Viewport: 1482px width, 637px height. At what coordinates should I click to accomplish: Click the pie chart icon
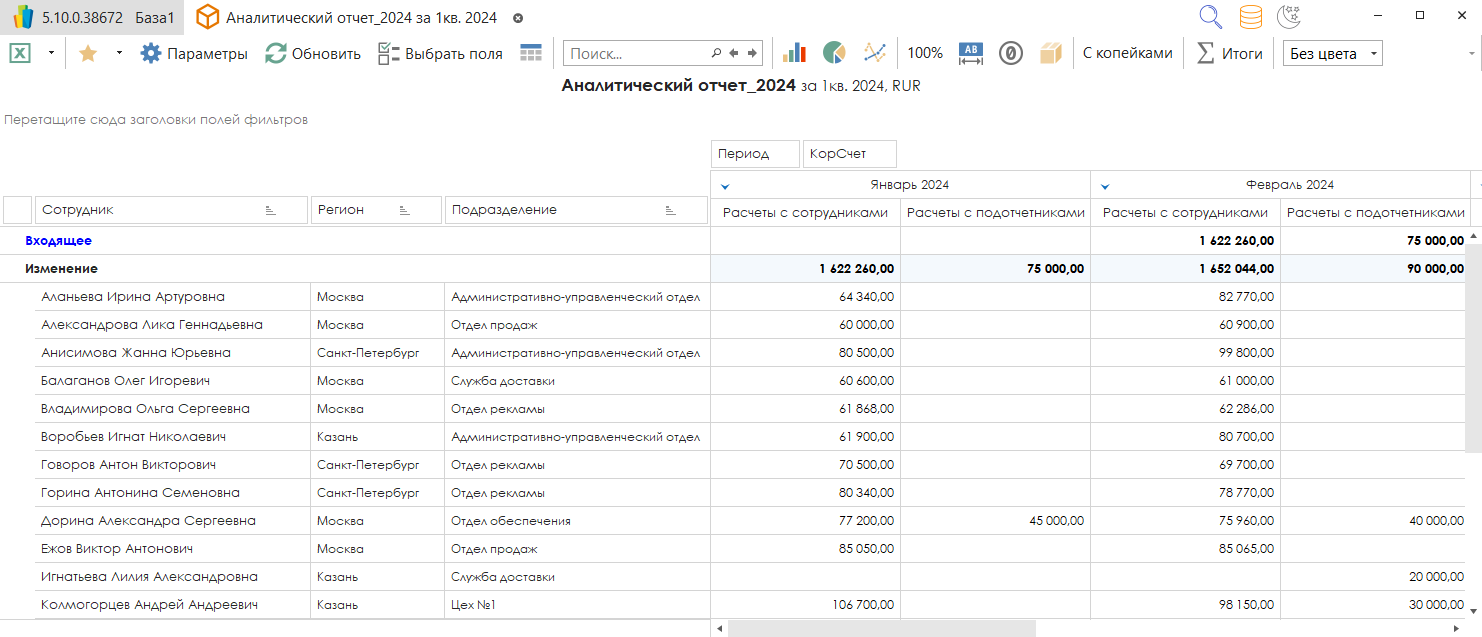click(834, 53)
